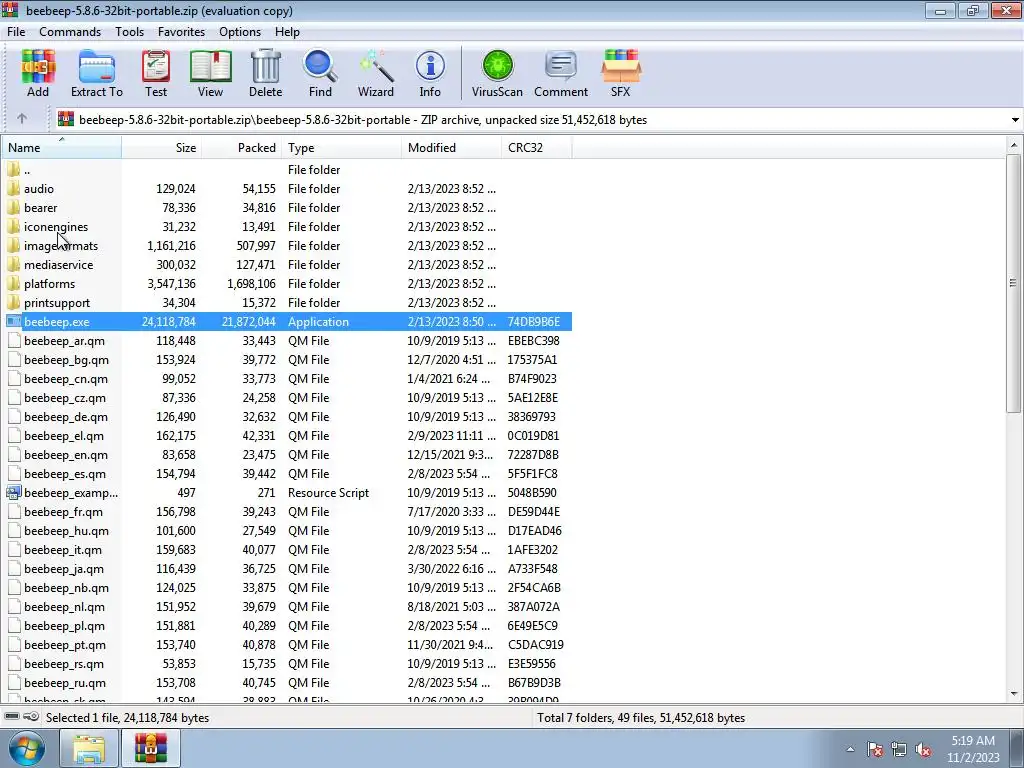This screenshot has height=768, width=1024.
Task: Click the system clock 5:19 AM
Action: click(x=972, y=741)
